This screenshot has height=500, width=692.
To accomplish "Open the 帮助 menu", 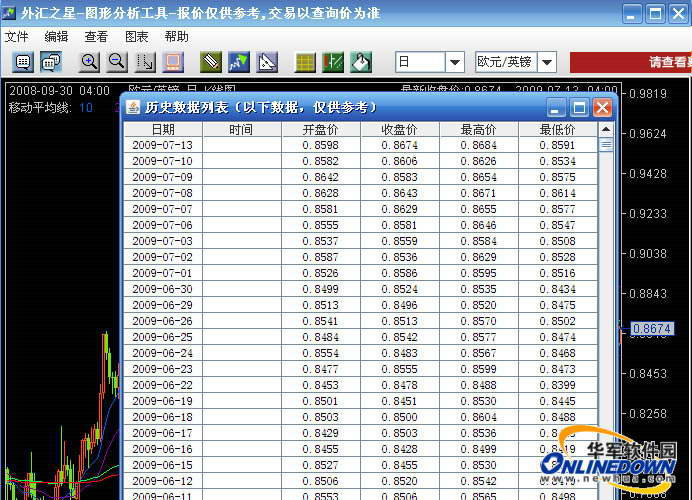I will [x=177, y=37].
